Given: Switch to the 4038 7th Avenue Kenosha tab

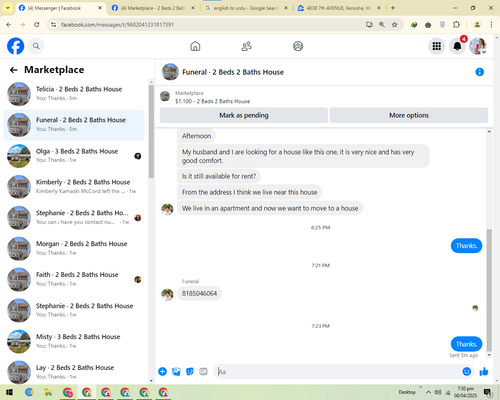Looking at the screenshot, I should click(339, 8).
